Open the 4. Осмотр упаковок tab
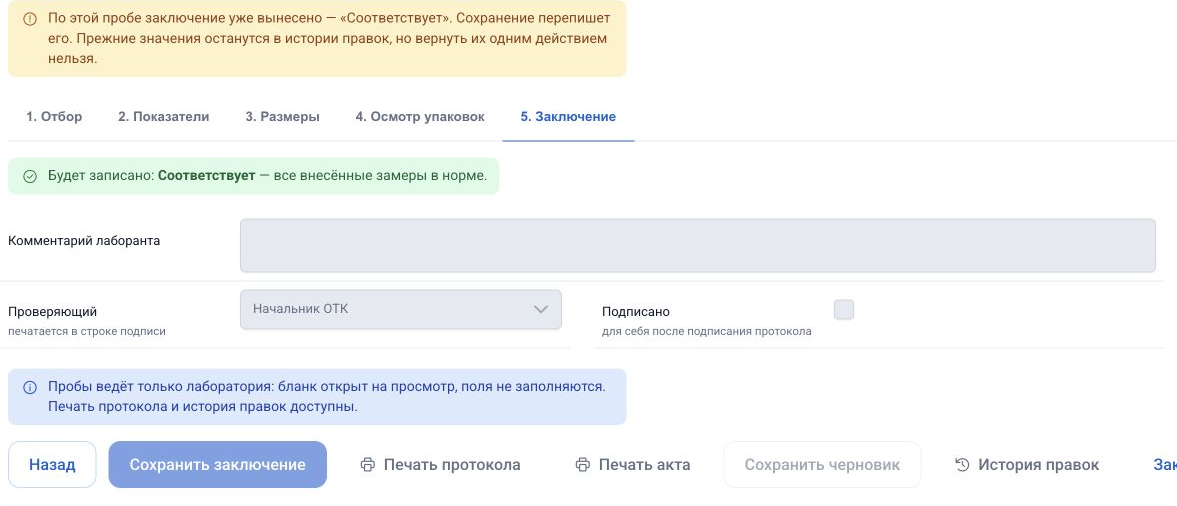Image resolution: width=1177 pixels, height=506 pixels. pos(420,117)
